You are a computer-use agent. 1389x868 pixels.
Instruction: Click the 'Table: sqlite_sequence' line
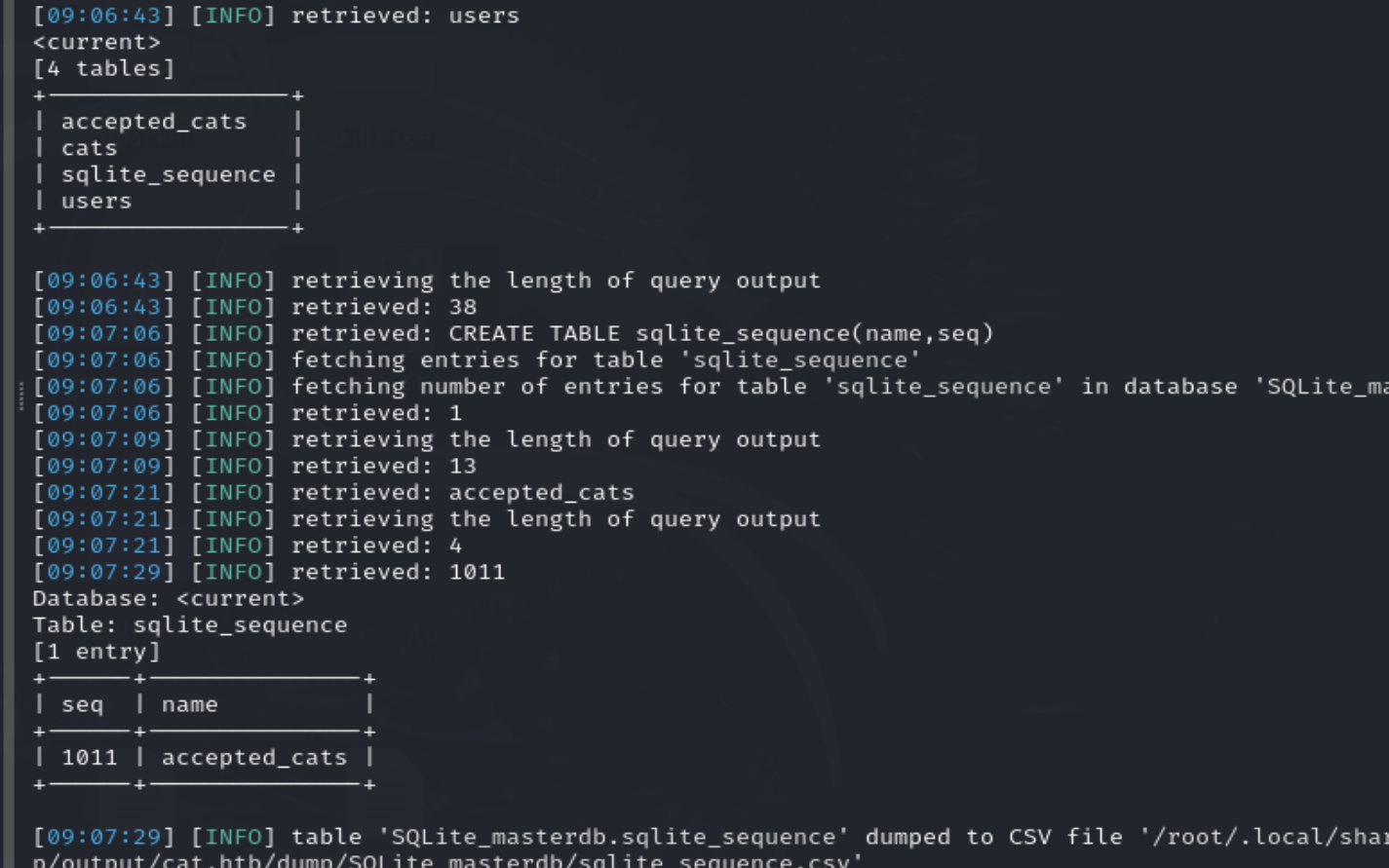(x=189, y=624)
